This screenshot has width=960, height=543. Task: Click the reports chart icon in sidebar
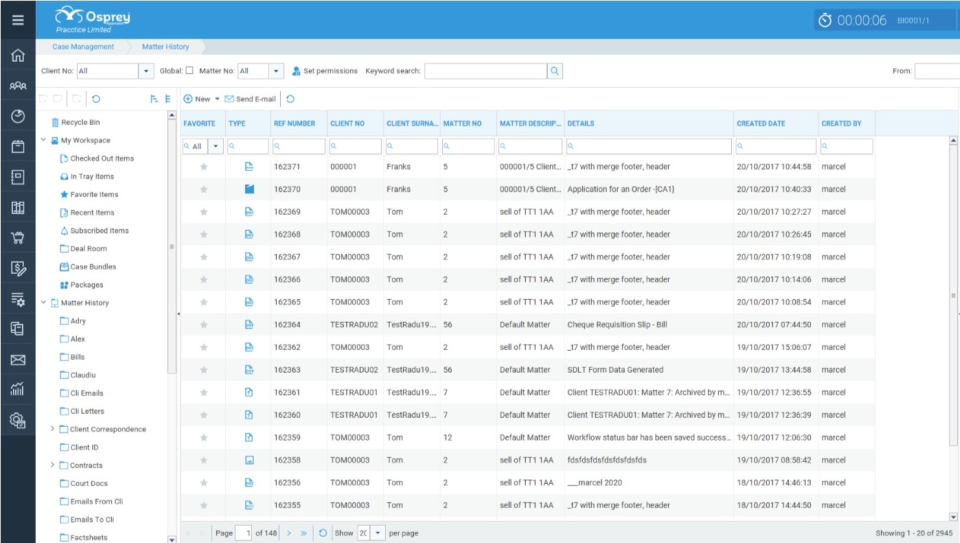click(x=17, y=389)
